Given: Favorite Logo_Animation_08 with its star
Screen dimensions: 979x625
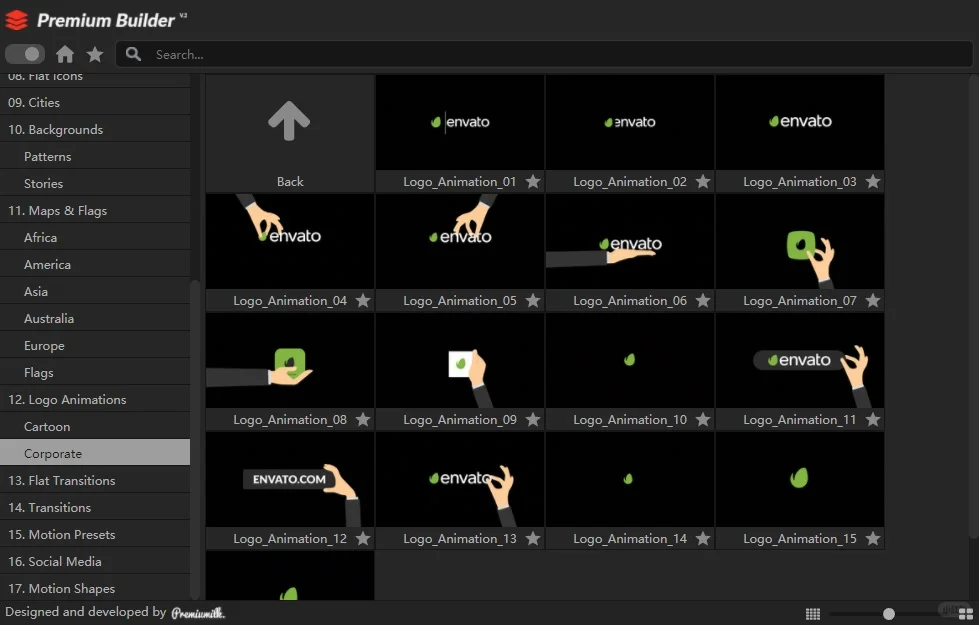Looking at the screenshot, I should [x=363, y=420].
